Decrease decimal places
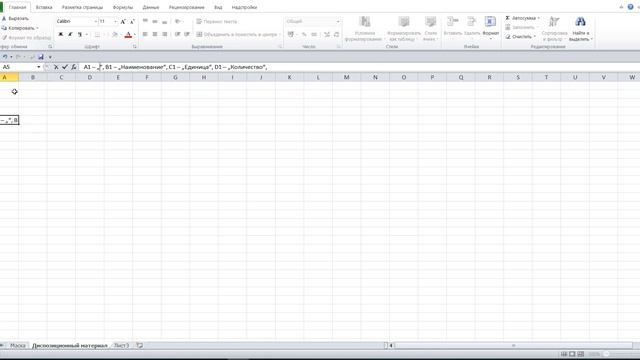The height and width of the screenshot is (360, 640). click(x=336, y=34)
